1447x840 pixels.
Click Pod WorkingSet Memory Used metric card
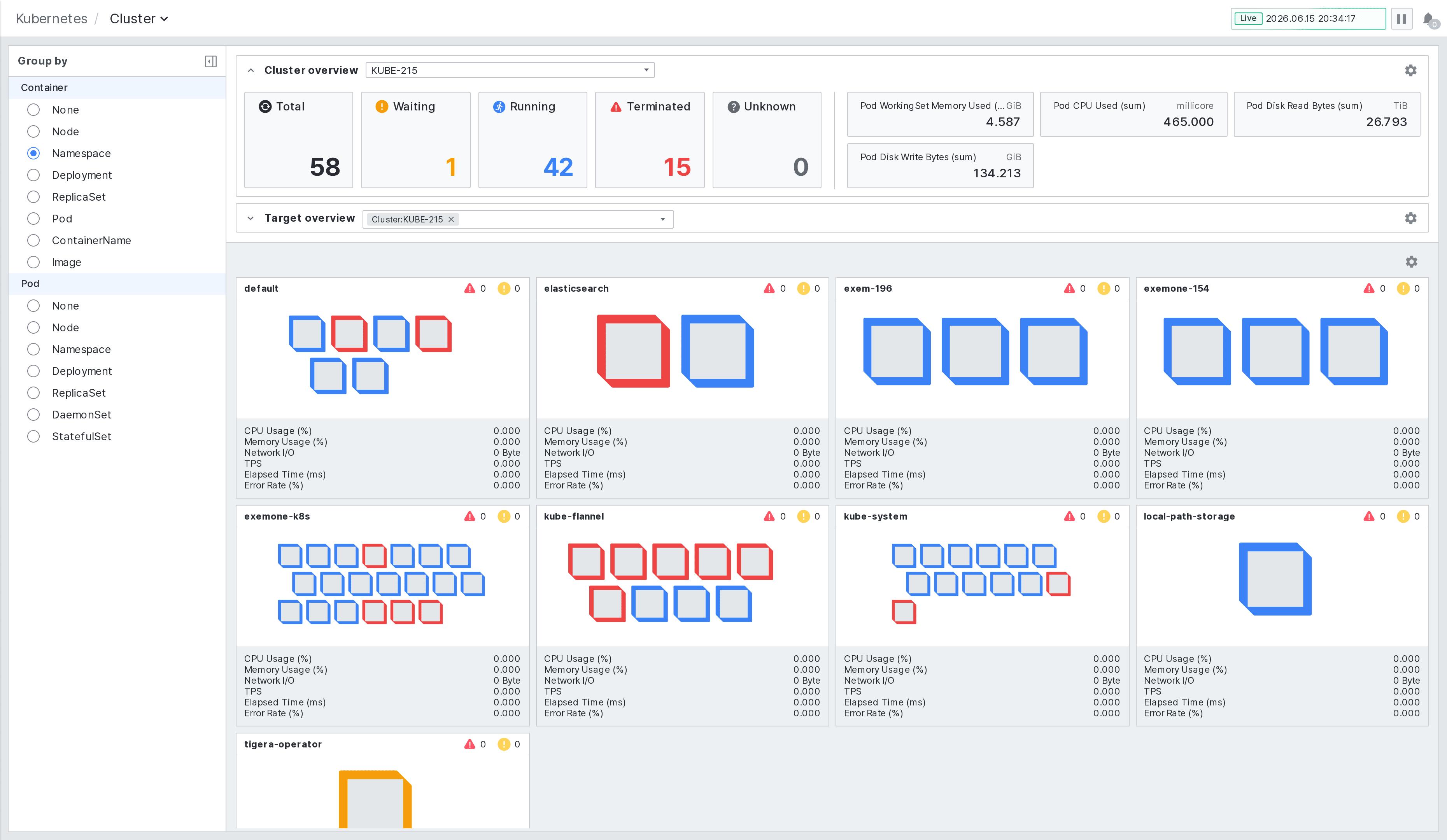pyautogui.click(x=941, y=114)
